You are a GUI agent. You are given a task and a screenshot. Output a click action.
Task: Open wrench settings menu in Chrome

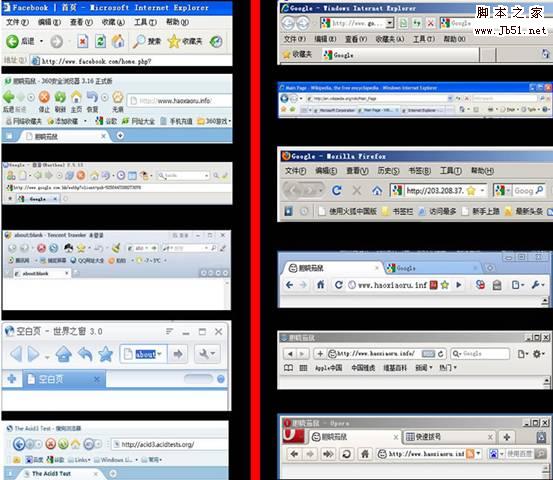538,284
